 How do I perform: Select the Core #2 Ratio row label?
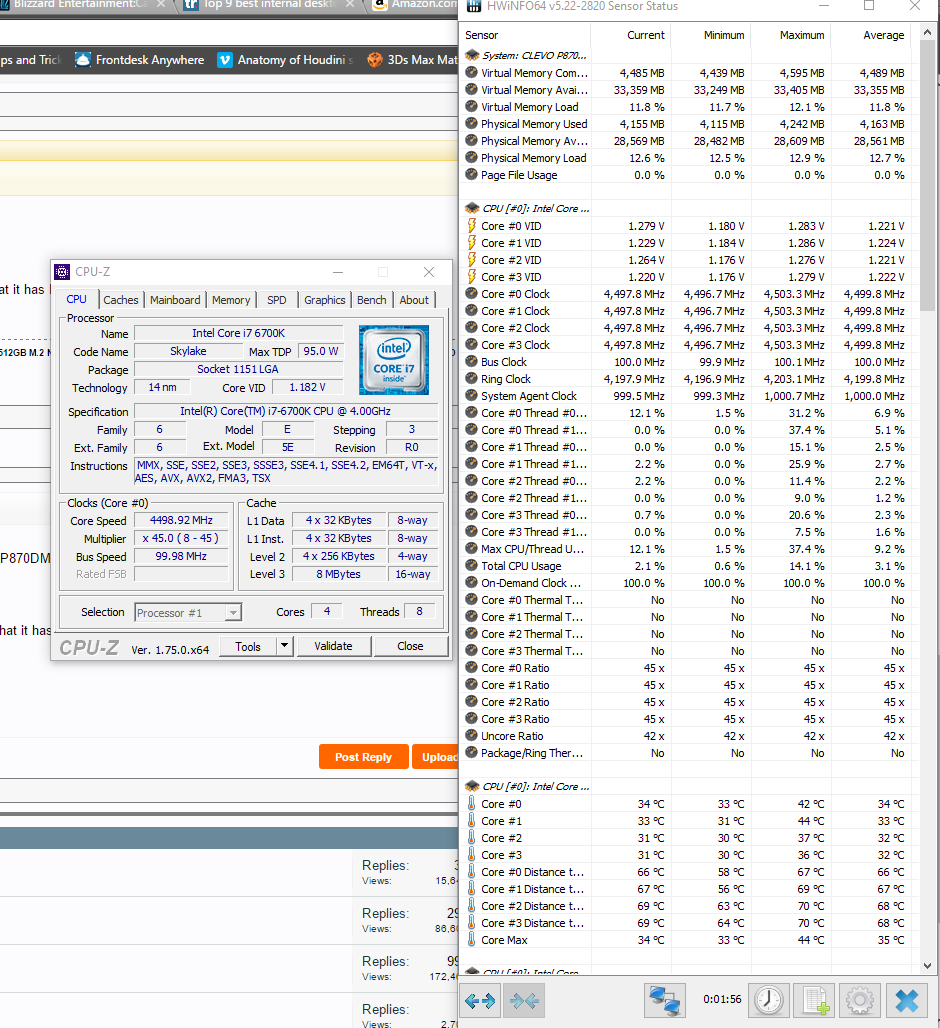(515, 702)
